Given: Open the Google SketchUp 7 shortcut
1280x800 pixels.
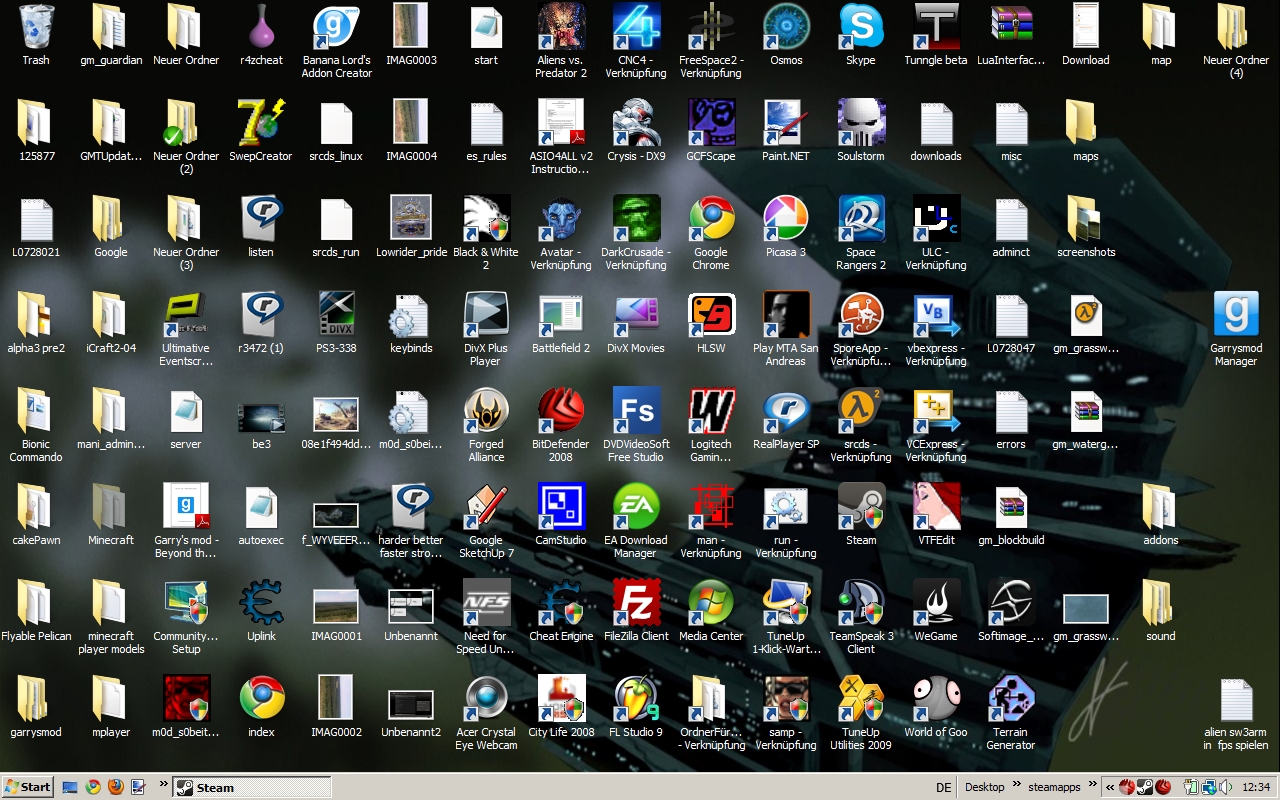Looking at the screenshot, I should pyautogui.click(x=486, y=508).
